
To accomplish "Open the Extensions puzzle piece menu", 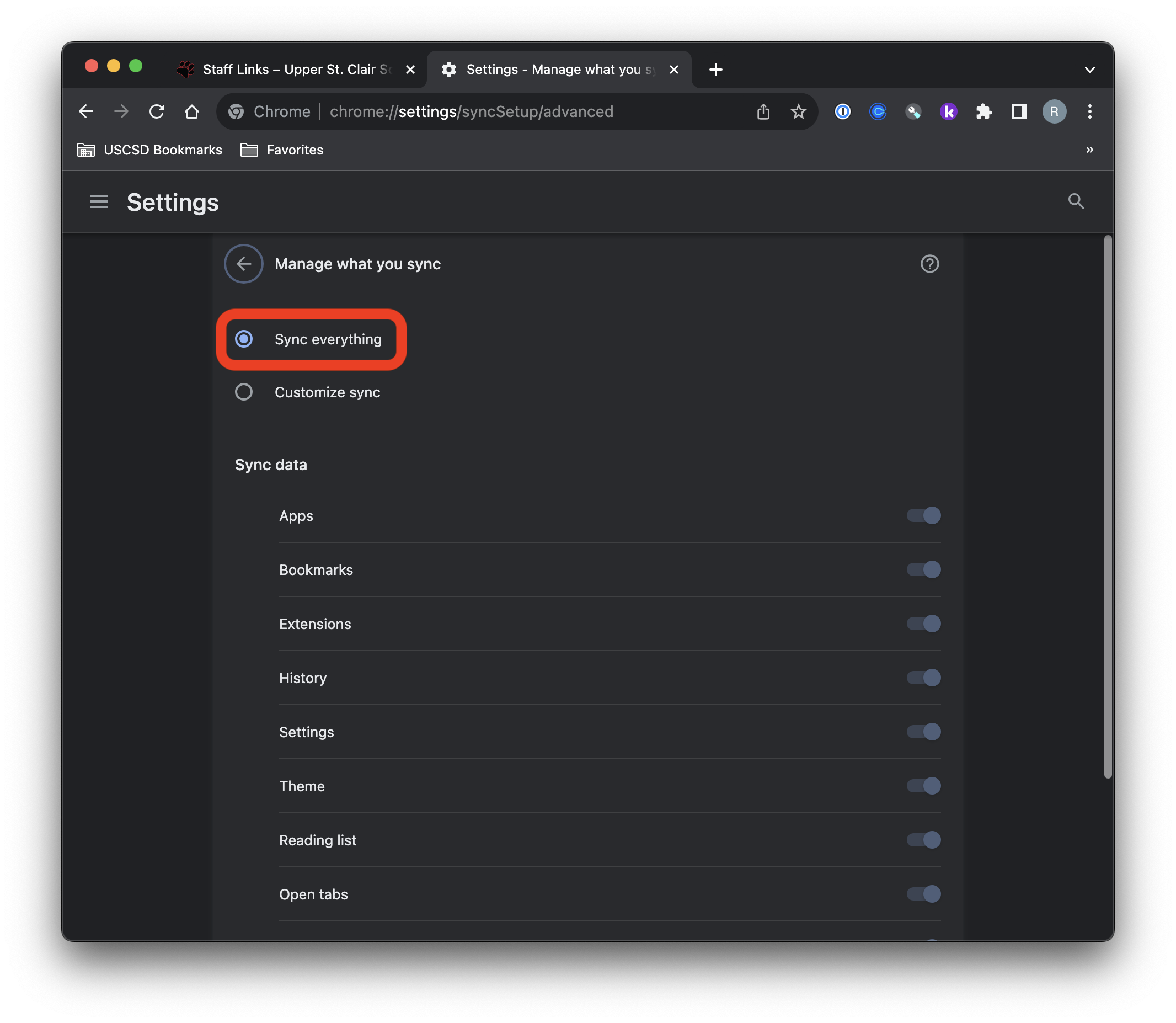I will click(983, 111).
